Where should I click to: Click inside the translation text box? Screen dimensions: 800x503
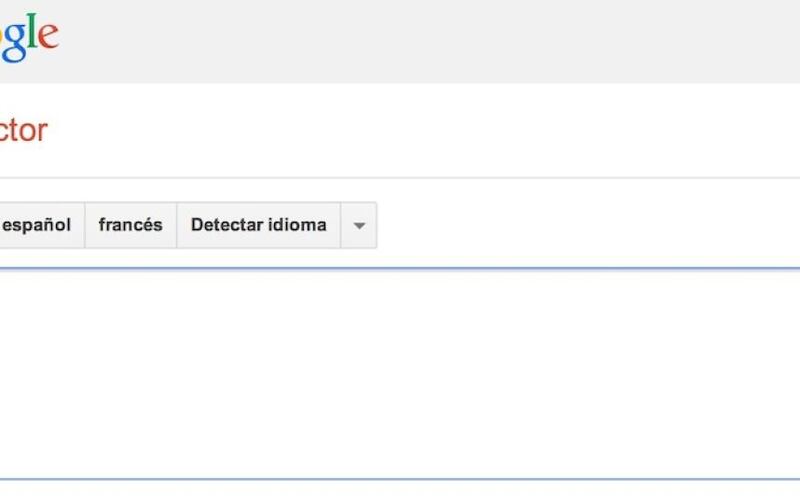pos(400,374)
